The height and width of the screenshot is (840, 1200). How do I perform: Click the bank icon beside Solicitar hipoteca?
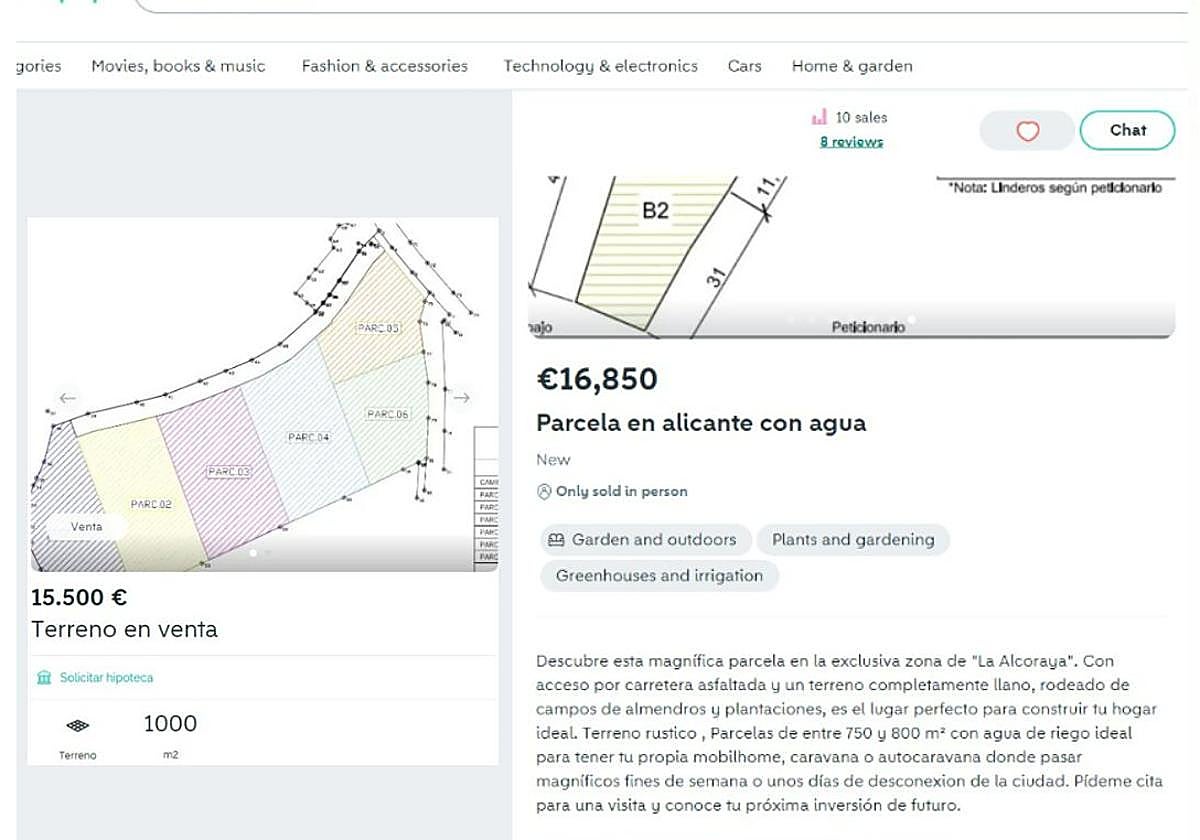click(x=43, y=678)
